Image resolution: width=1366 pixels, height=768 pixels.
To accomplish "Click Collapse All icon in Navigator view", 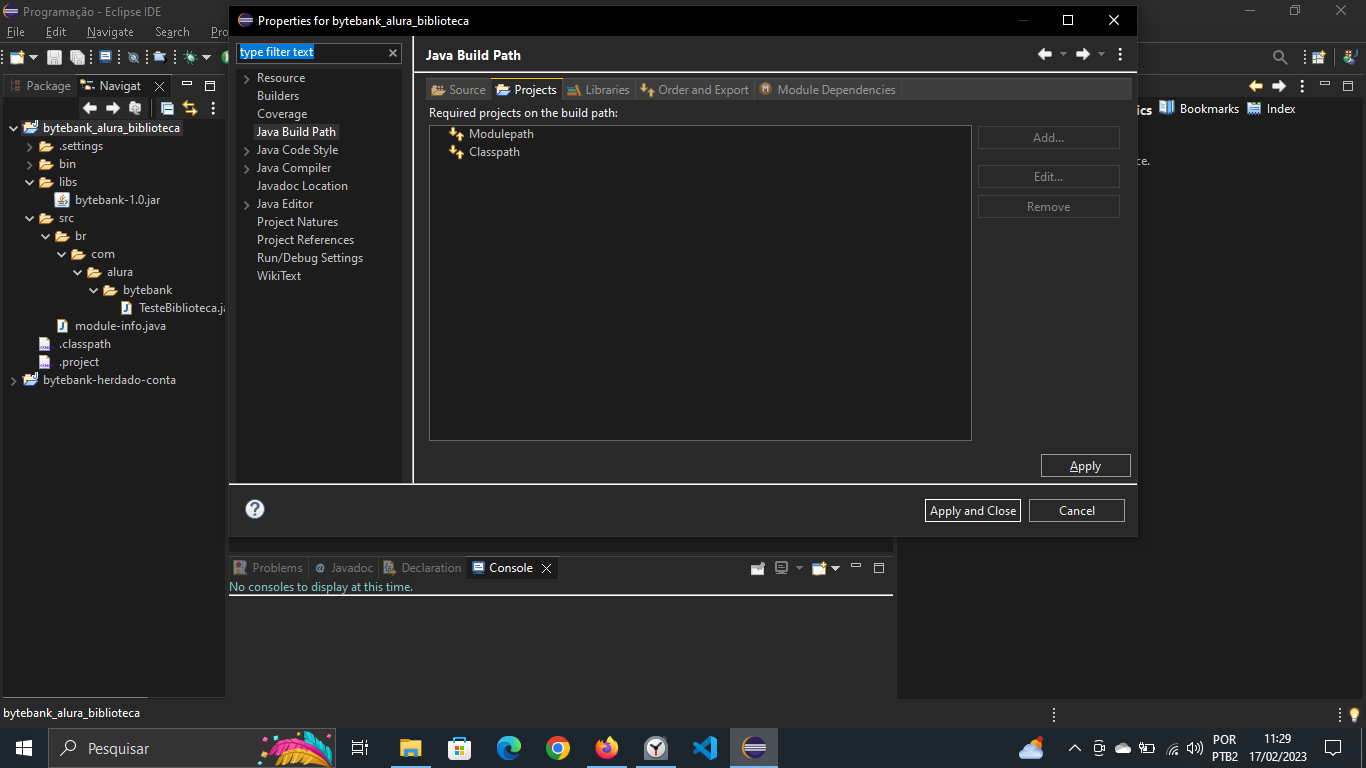I will click(167, 108).
